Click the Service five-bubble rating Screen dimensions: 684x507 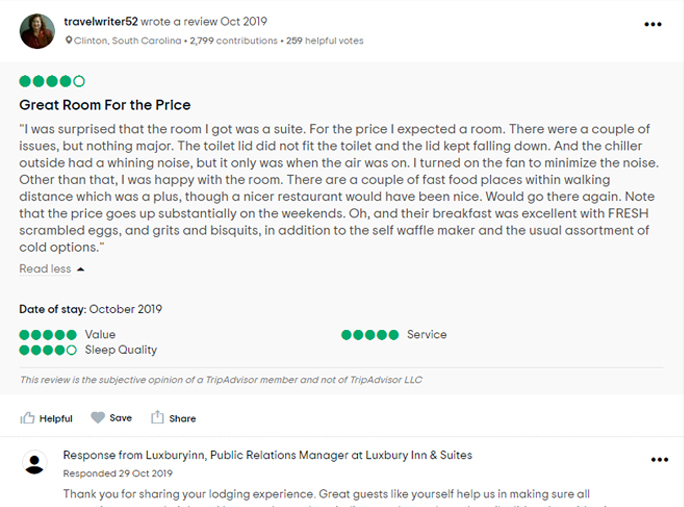tap(370, 335)
